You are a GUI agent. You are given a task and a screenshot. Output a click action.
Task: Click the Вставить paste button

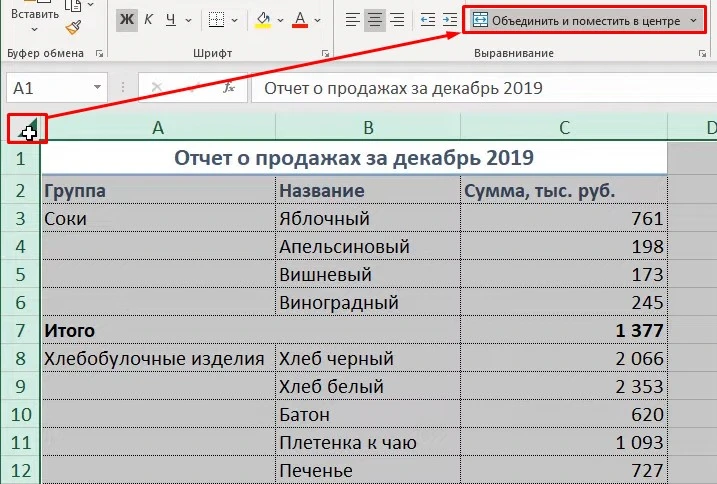[34, 14]
